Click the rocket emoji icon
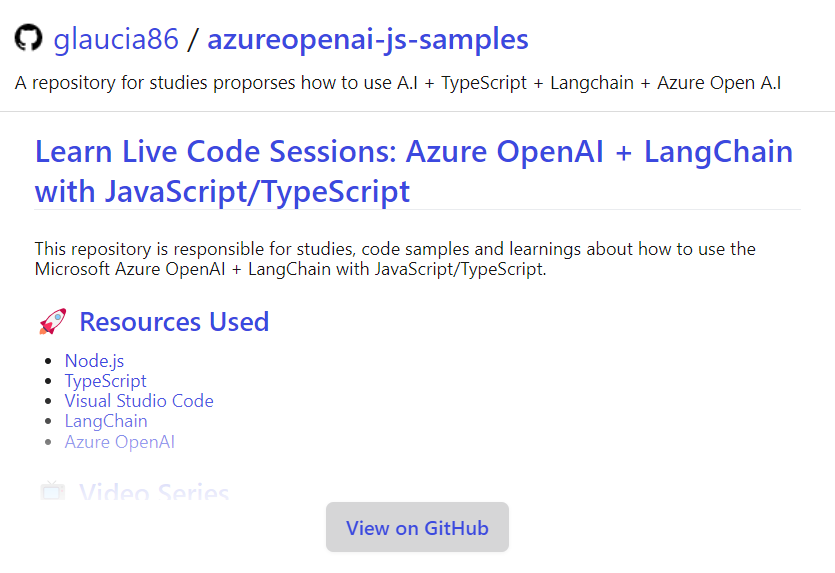The image size is (835, 573). [52, 322]
